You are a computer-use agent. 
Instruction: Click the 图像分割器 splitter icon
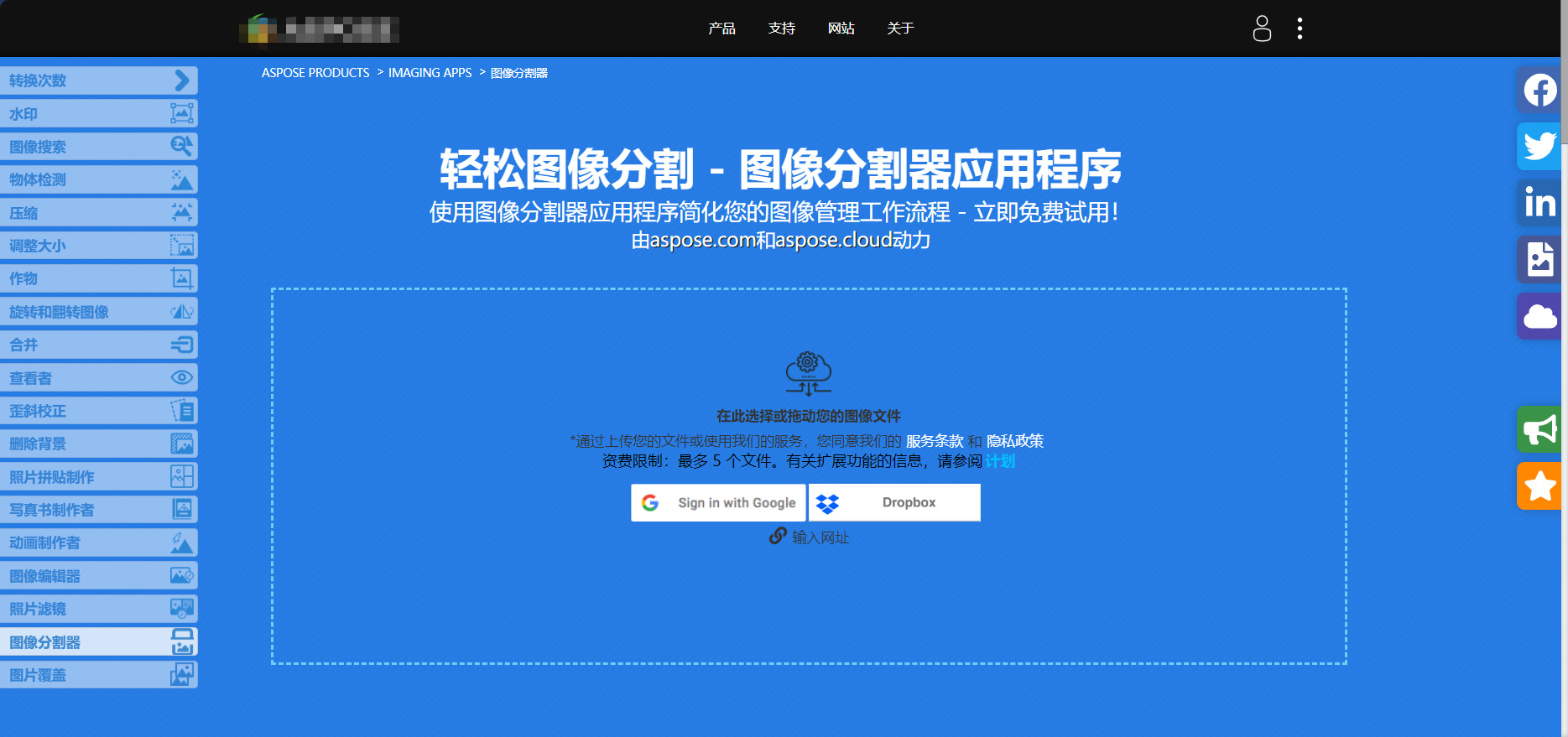click(182, 641)
